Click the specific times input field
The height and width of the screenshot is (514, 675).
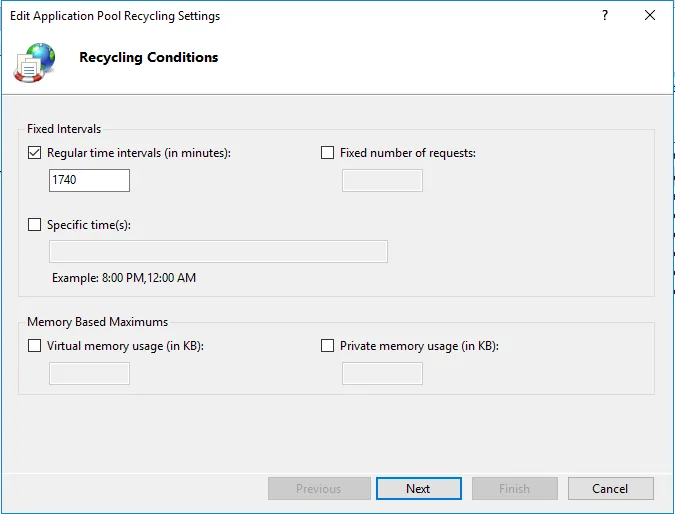218,251
